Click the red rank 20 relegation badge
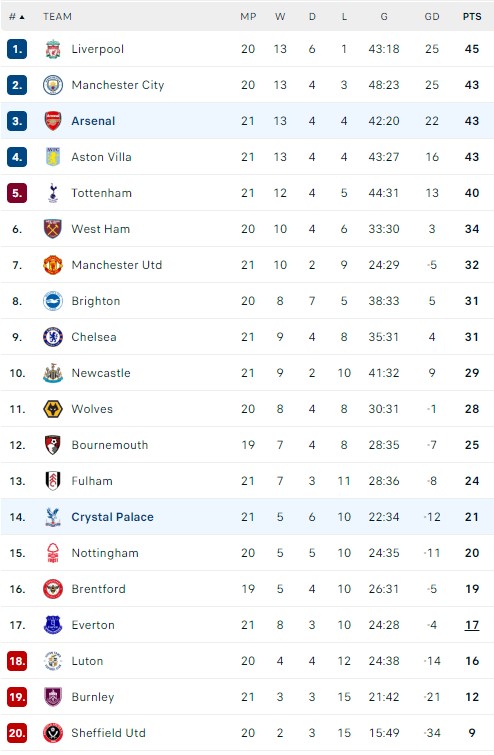This screenshot has width=494, height=755. (x=17, y=733)
